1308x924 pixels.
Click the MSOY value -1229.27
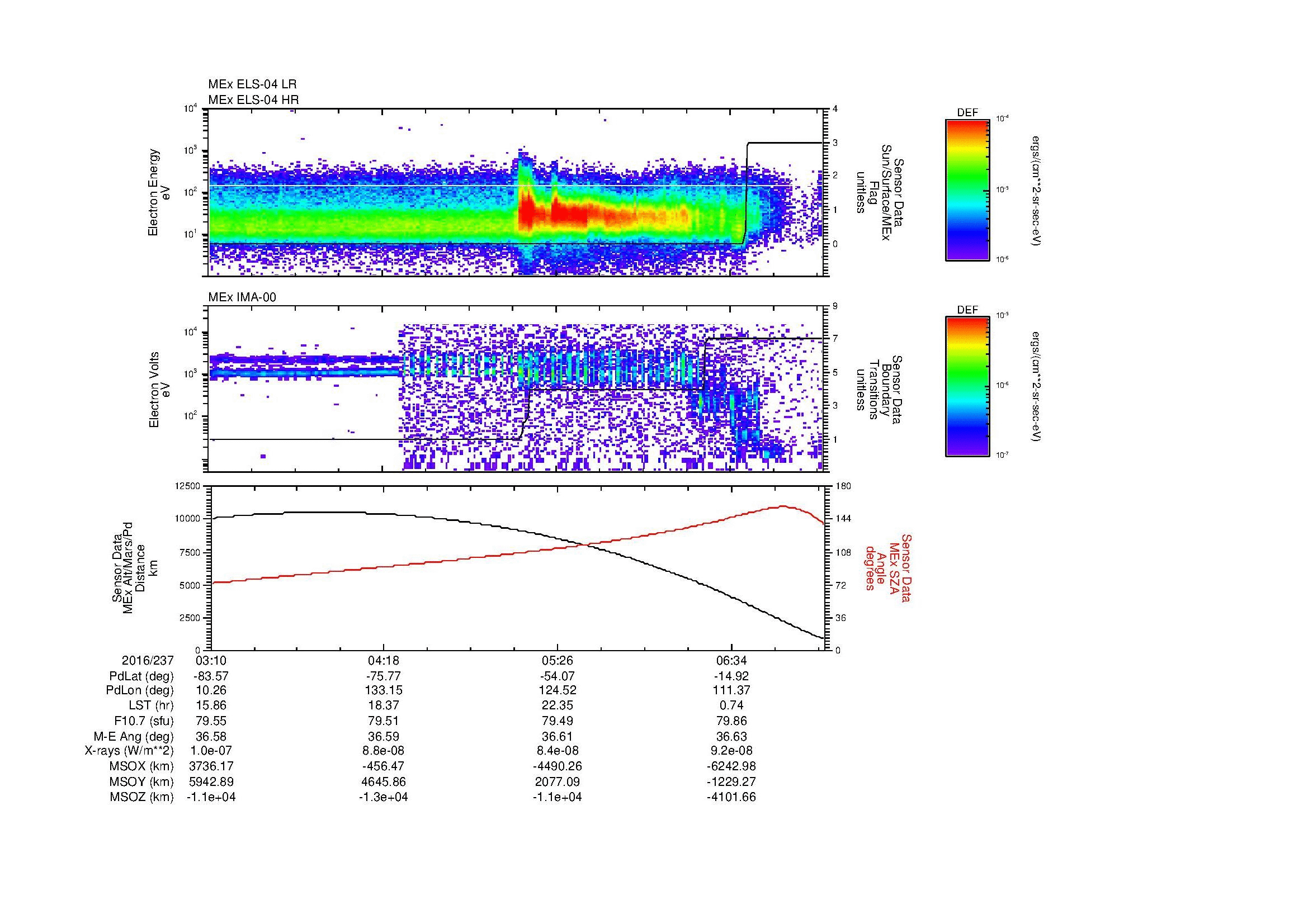[731, 781]
